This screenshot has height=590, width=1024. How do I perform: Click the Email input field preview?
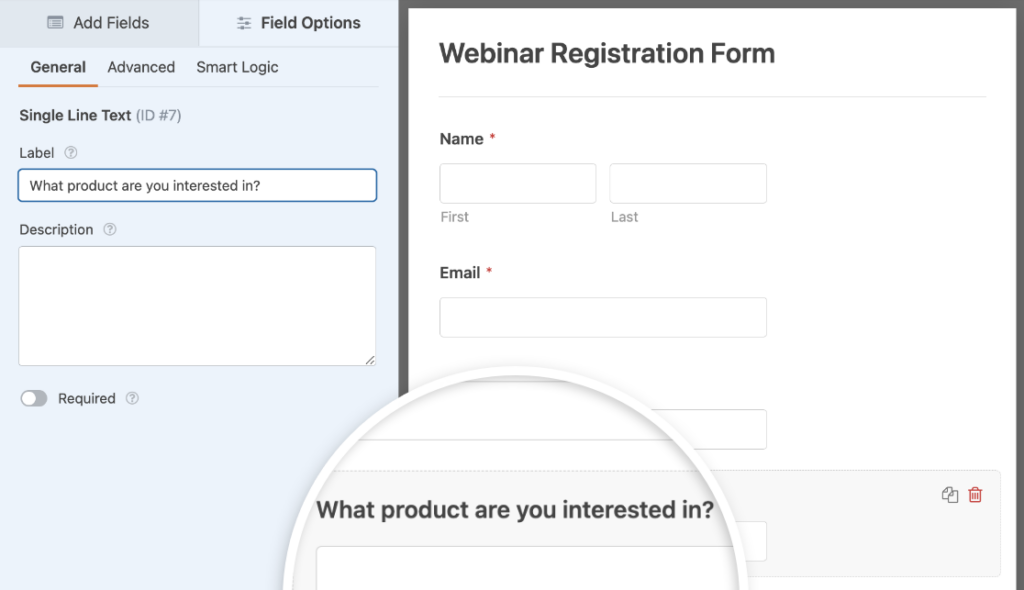(603, 317)
